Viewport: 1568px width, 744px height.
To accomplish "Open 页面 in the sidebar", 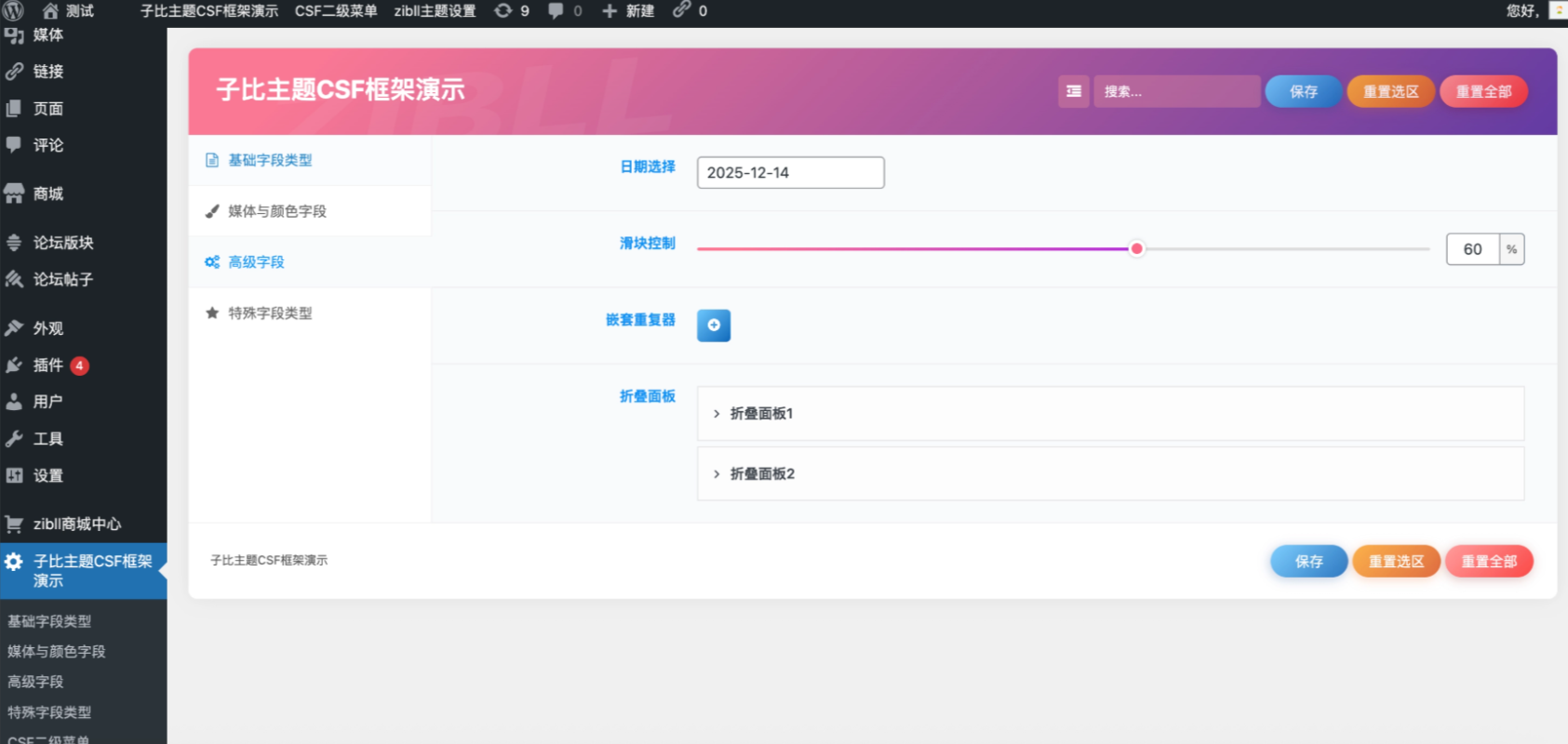I will (x=83, y=109).
